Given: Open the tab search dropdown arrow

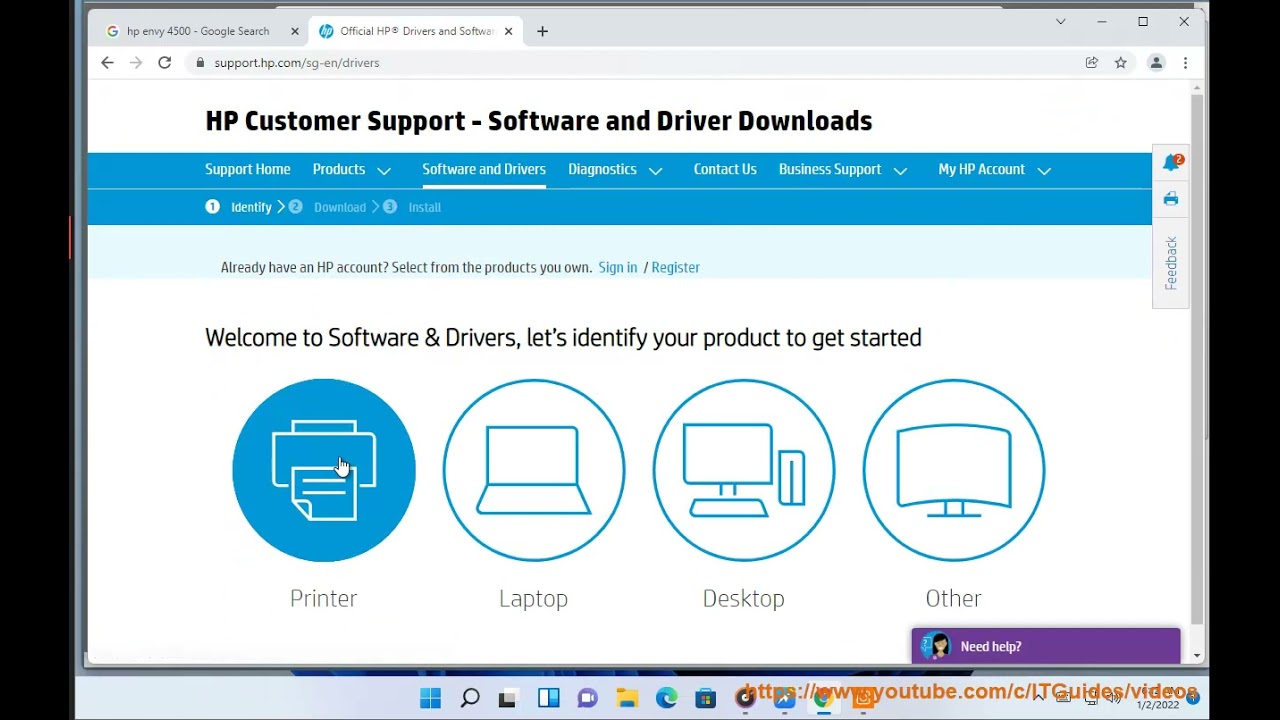Looking at the screenshot, I should click(1060, 21).
